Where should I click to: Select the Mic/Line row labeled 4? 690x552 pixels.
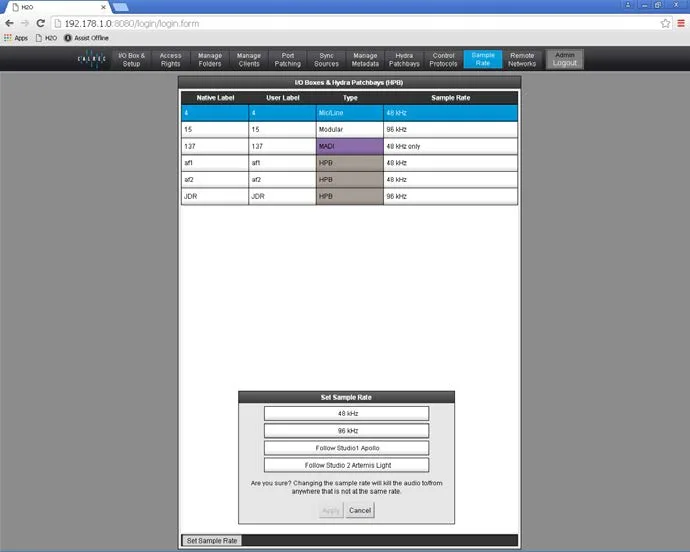click(x=349, y=113)
